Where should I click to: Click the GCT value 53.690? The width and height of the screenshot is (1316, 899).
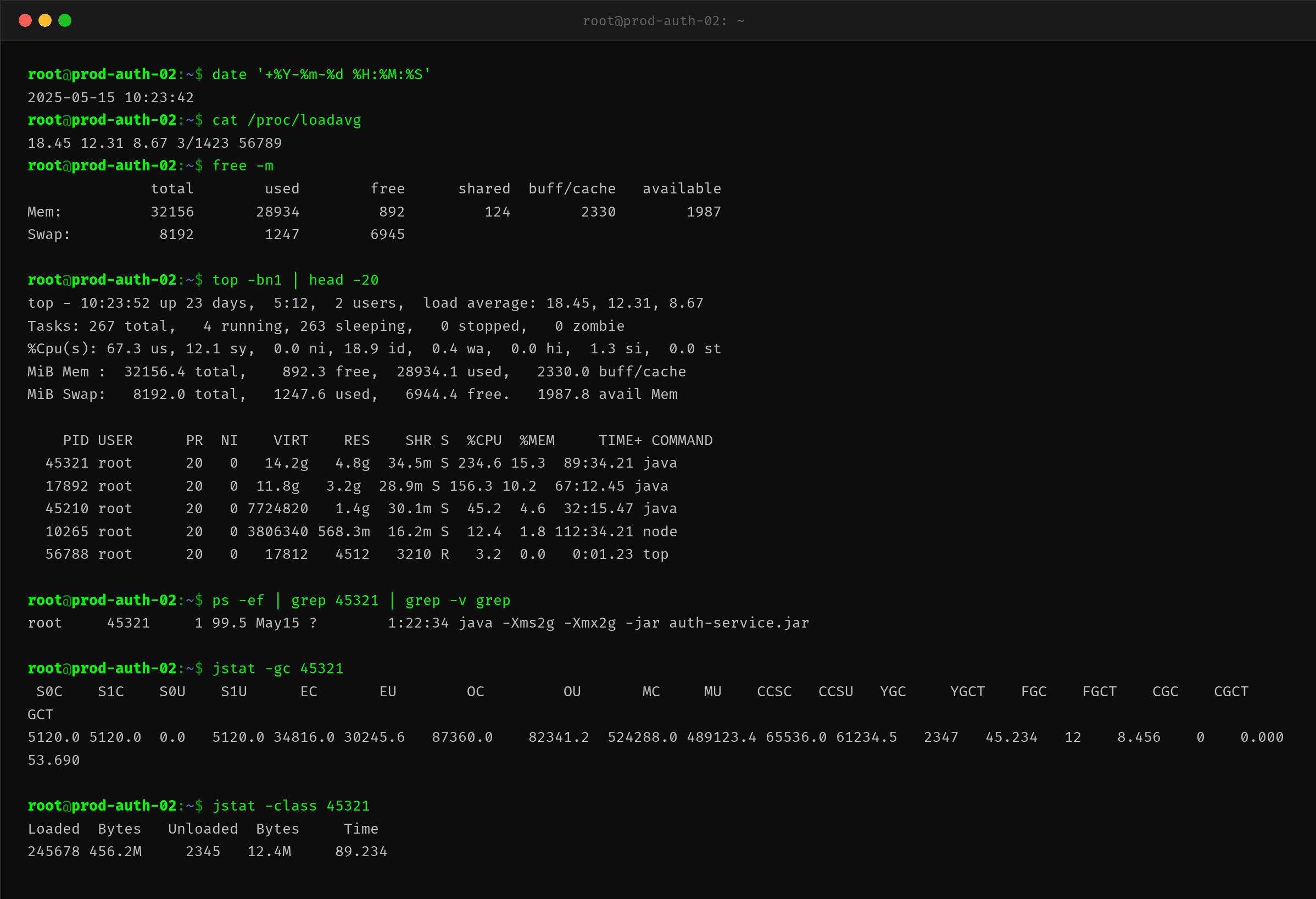[x=54, y=760]
